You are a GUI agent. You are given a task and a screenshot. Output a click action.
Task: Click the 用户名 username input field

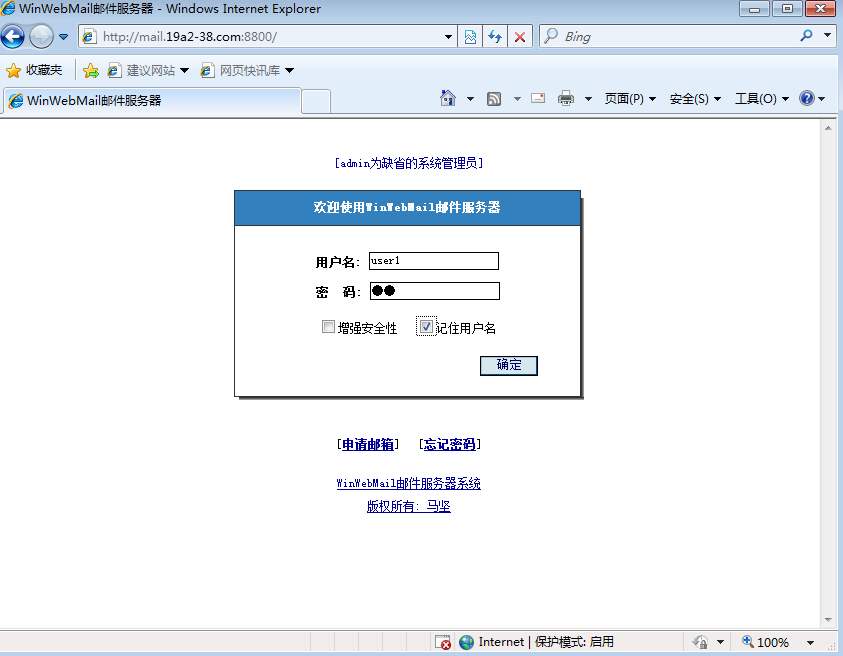click(434, 261)
